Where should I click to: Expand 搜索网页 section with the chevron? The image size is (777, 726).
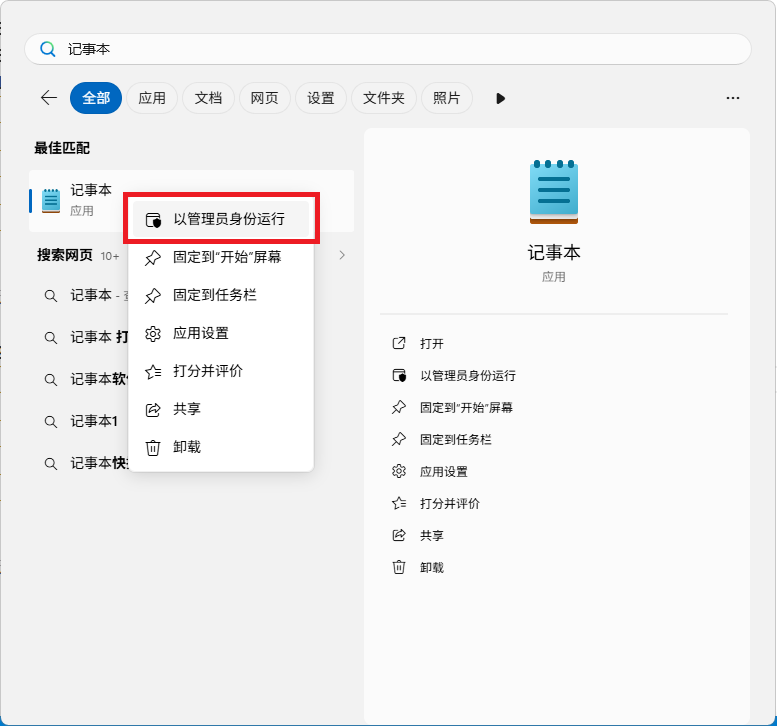[x=342, y=255]
